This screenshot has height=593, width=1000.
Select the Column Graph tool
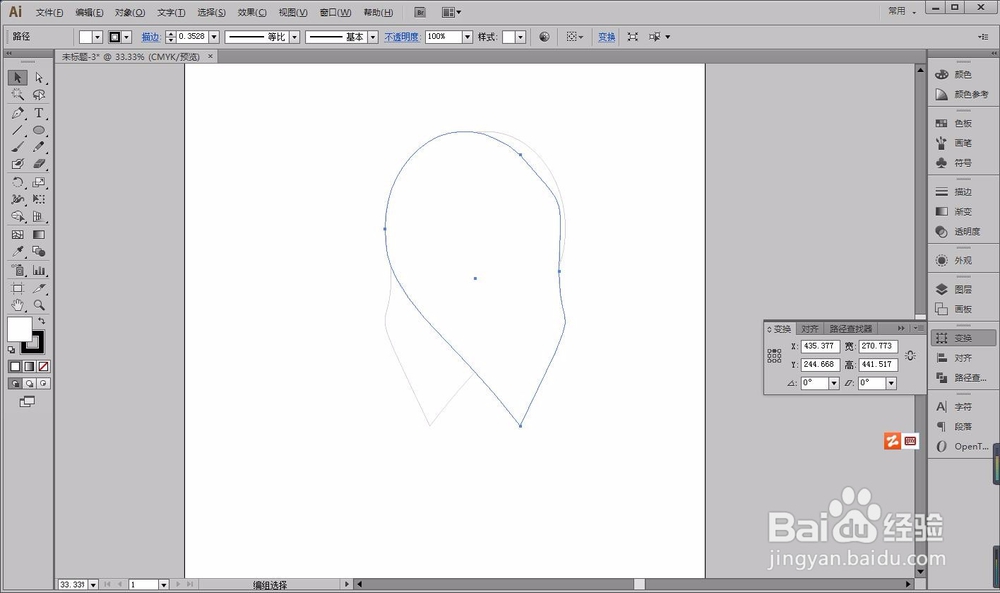click(39, 270)
